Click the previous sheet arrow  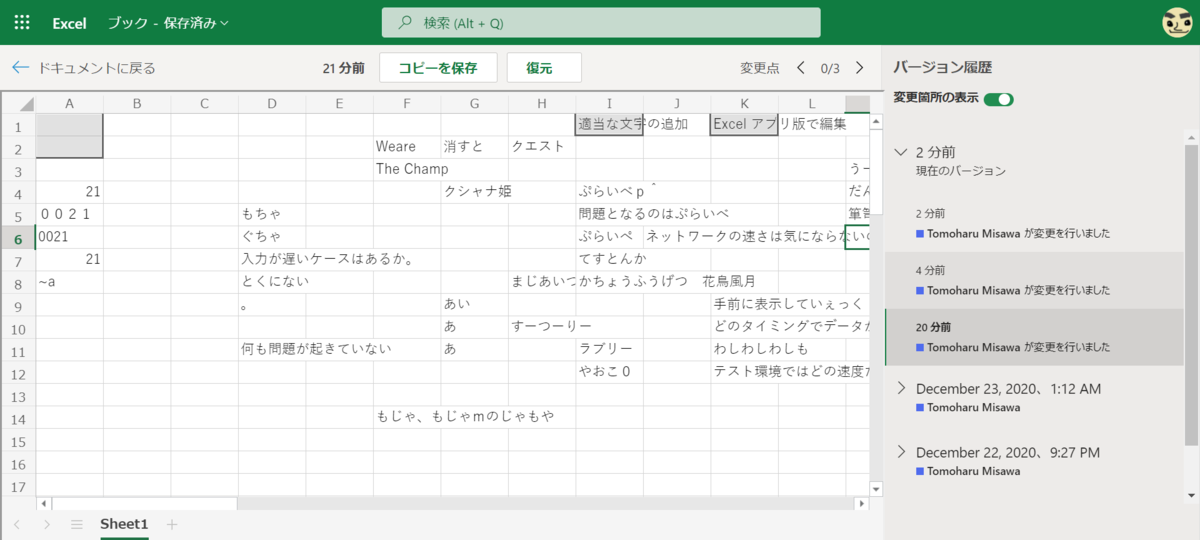coord(17,524)
